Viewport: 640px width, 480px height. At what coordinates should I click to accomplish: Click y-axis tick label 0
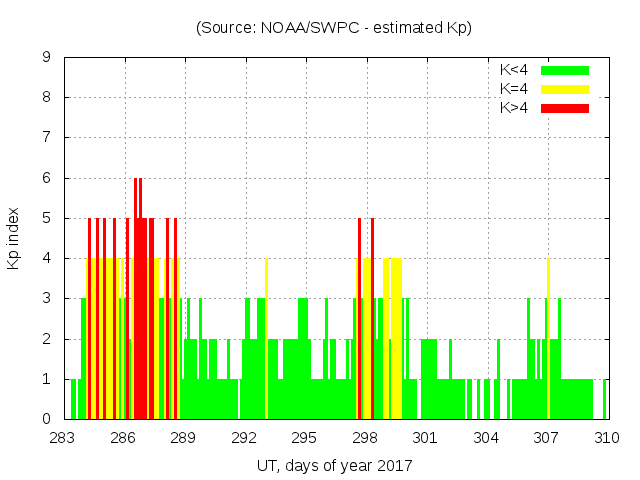pos(47,419)
